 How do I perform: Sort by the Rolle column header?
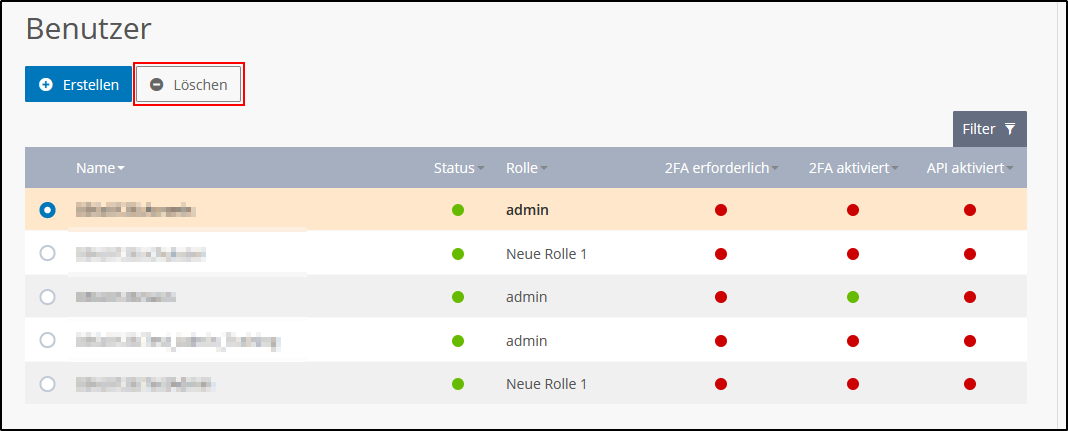(x=522, y=168)
